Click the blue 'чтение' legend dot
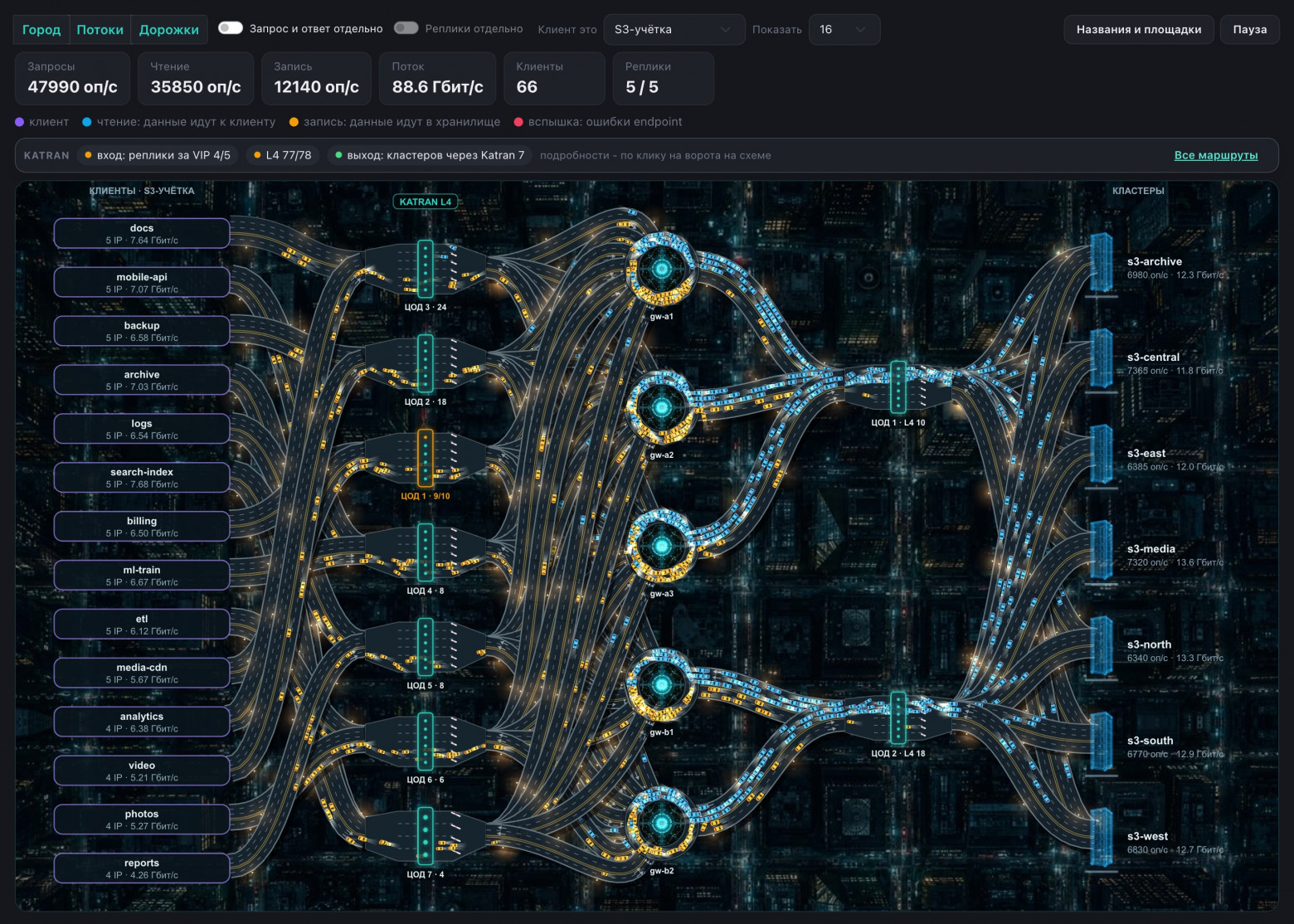 [87, 122]
